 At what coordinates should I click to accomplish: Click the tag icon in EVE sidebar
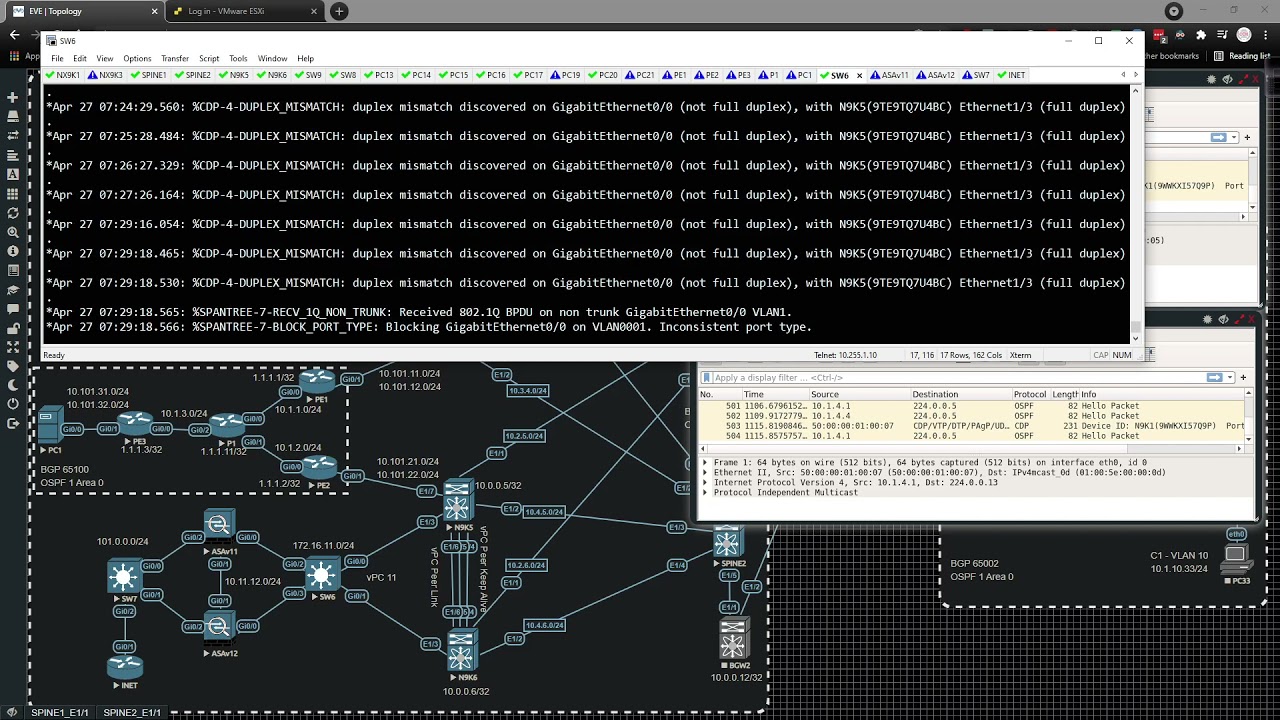pyautogui.click(x=13, y=367)
